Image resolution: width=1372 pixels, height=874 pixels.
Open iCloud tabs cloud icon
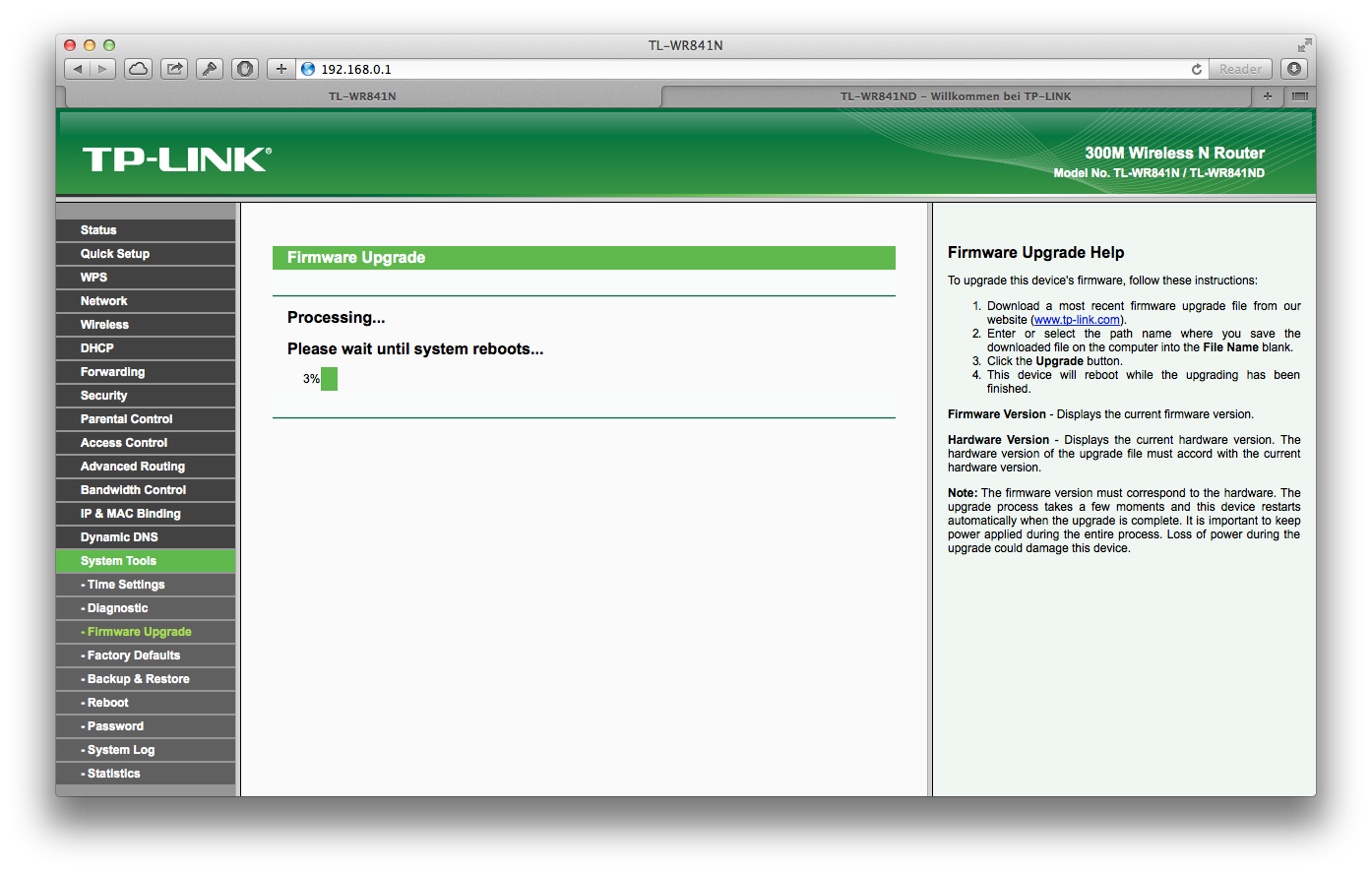click(x=139, y=69)
